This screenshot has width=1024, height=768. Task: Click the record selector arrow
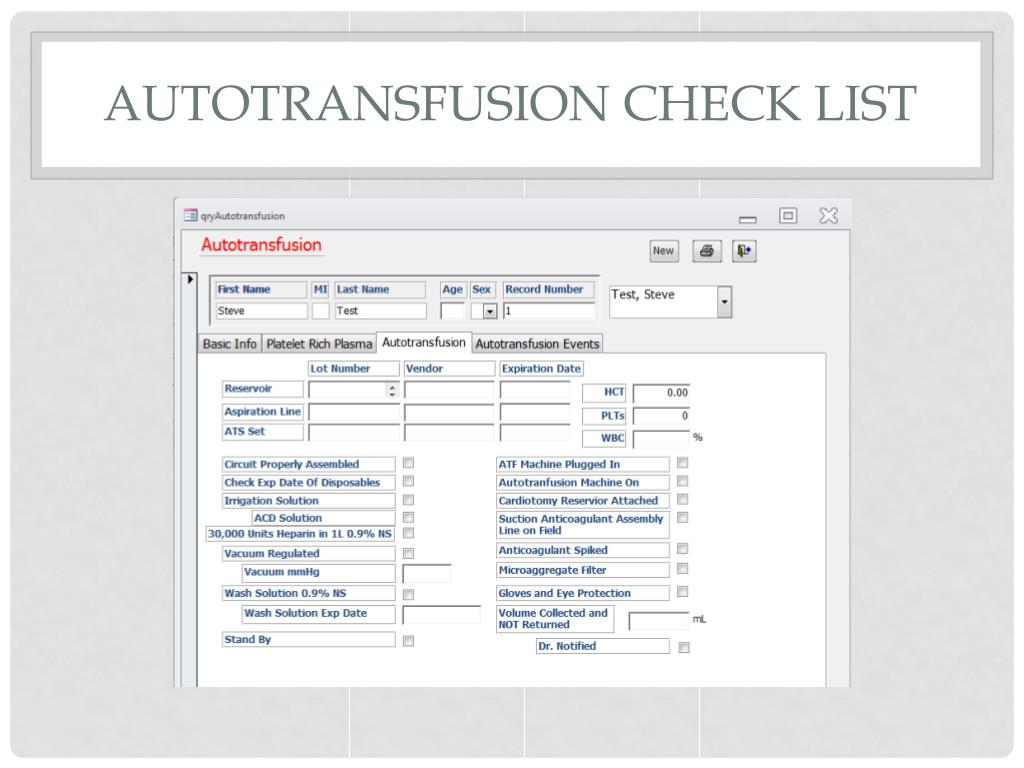point(190,280)
